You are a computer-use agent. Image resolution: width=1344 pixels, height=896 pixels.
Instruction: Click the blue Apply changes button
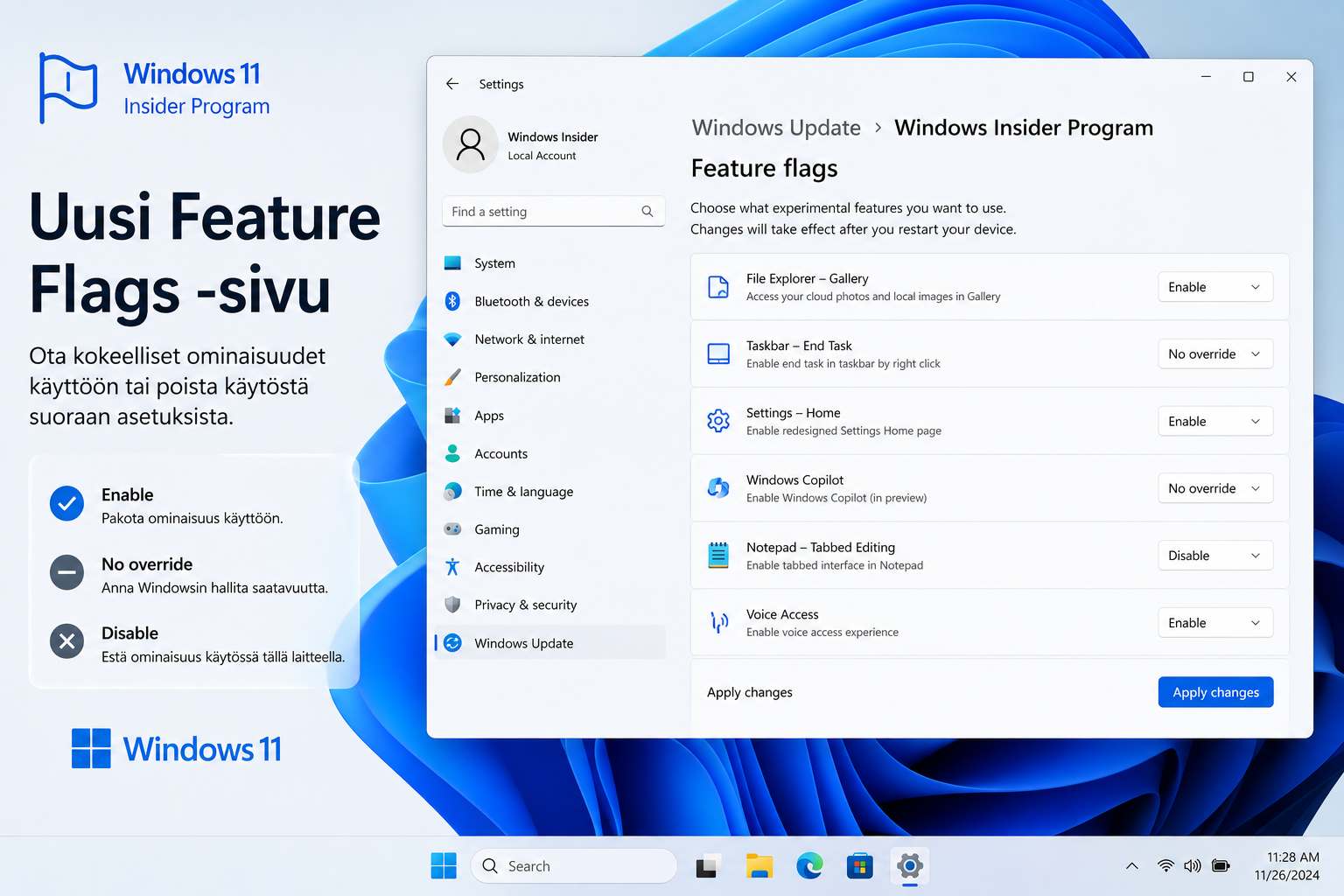click(x=1215, y=692)
